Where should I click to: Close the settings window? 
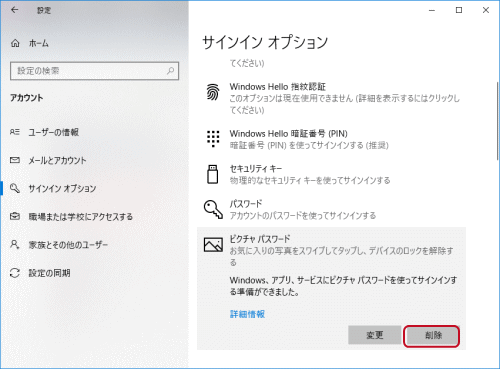486,10
